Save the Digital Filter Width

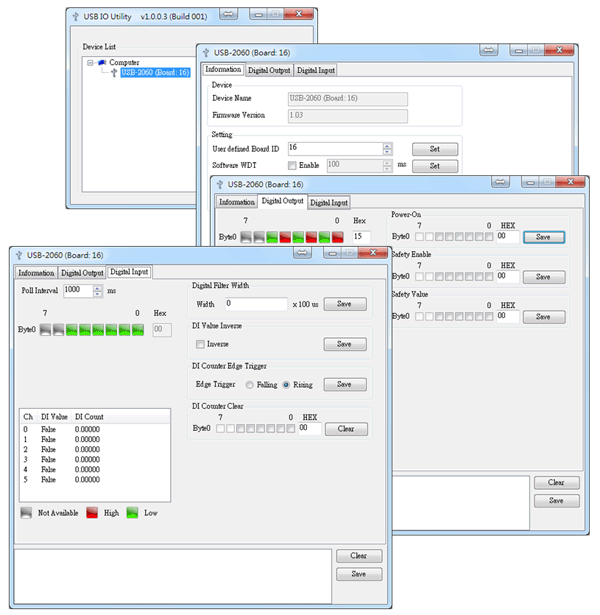click(345, 304)
